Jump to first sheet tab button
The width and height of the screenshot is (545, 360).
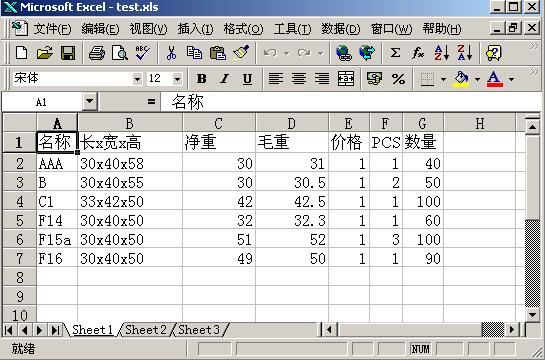[9, 330]
